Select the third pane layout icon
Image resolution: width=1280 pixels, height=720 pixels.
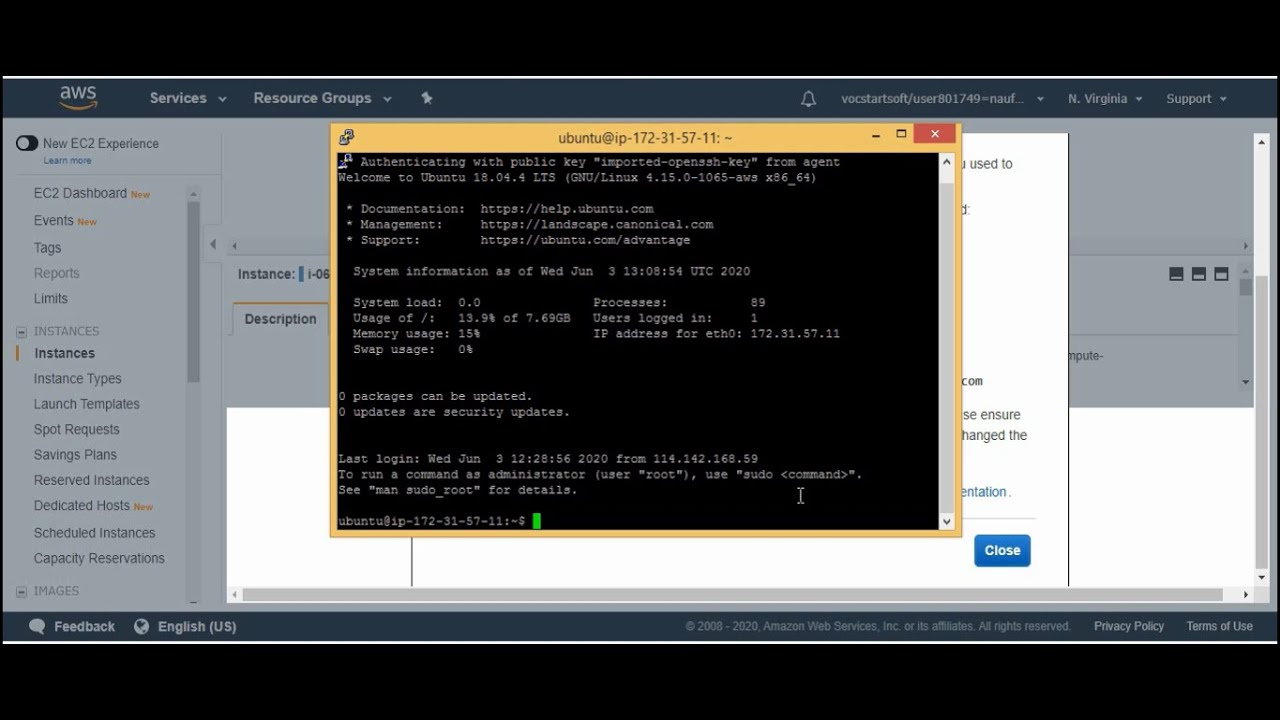point(1221,274)
